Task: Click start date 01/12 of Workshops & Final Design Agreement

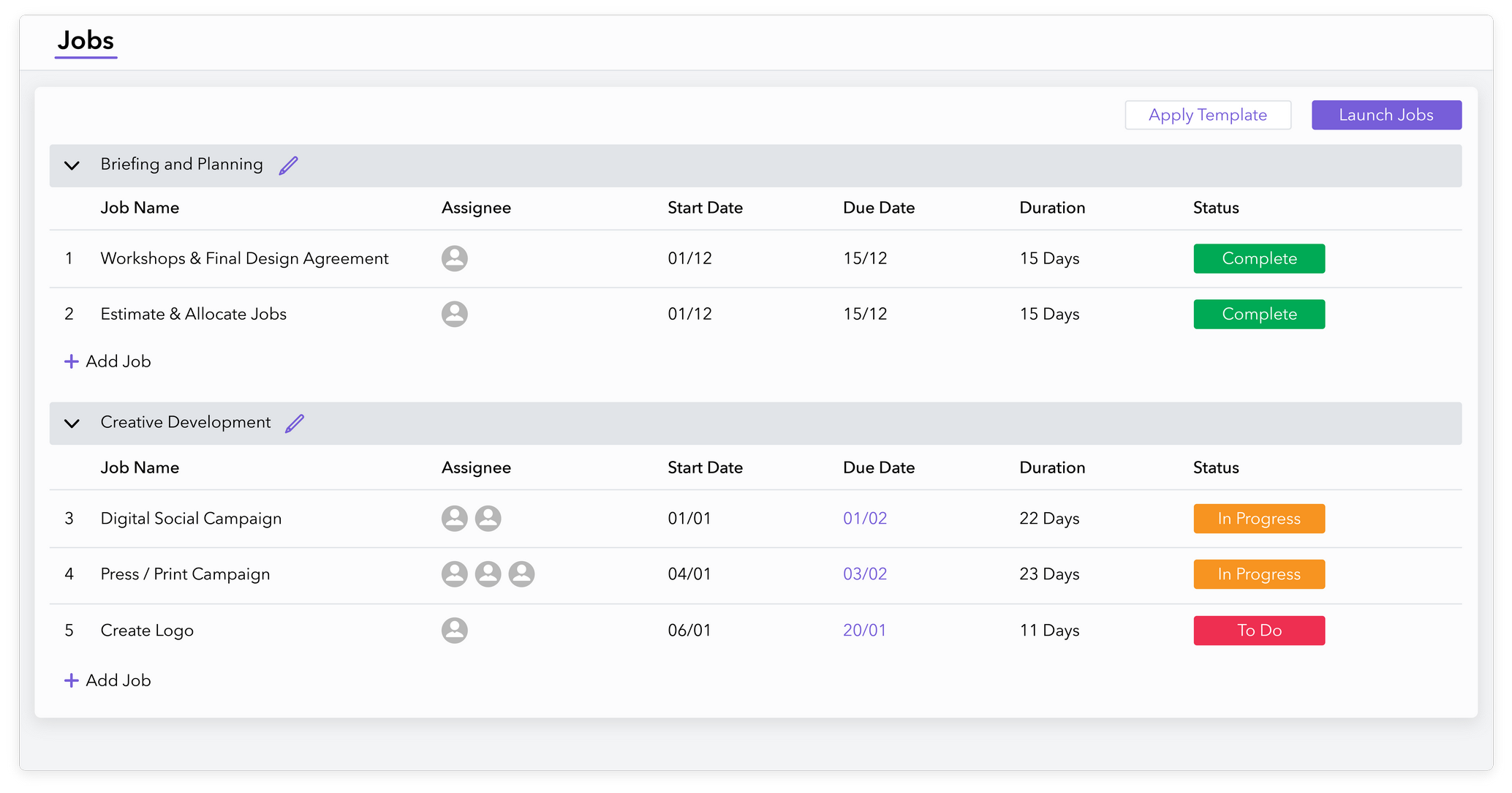Action: click(x=689, y=258)
